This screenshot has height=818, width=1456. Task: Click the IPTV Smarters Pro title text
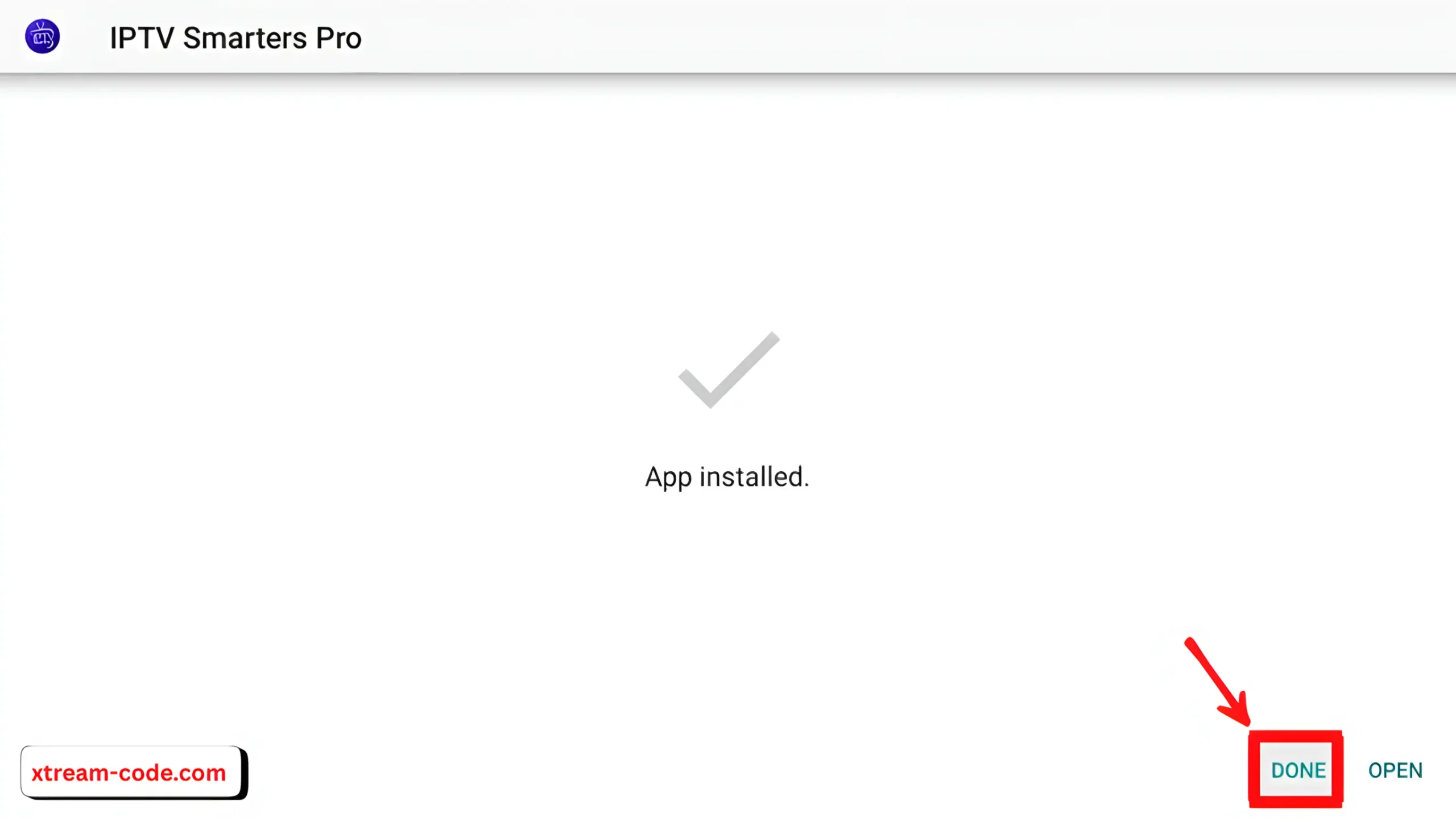click(235, 38)
